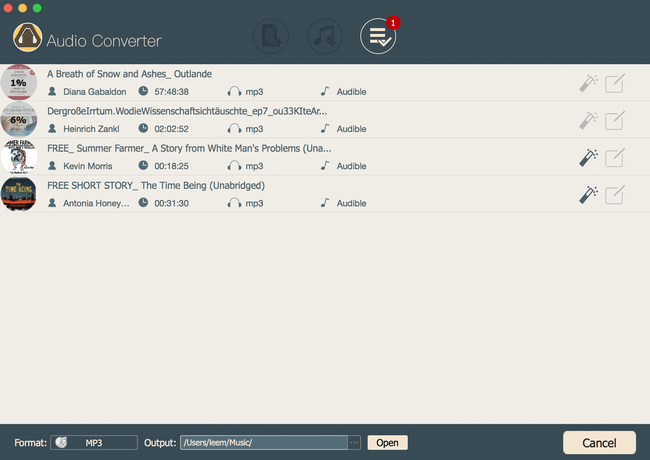Screen dimensions: 650x460
Task: Click magic wand for The Time Being
Action: (589, 195)
